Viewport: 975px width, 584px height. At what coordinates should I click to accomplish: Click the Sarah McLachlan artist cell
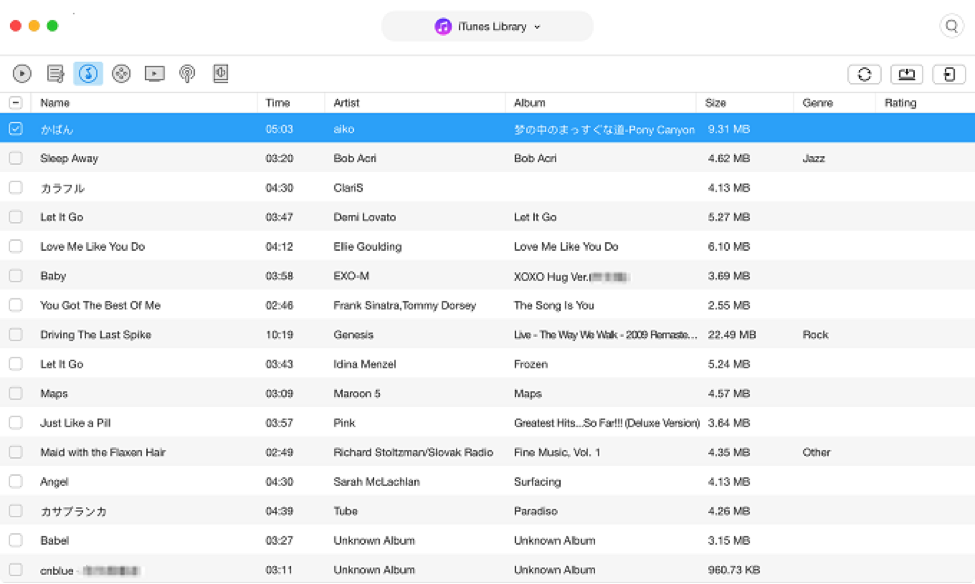(x=376, y=481)
